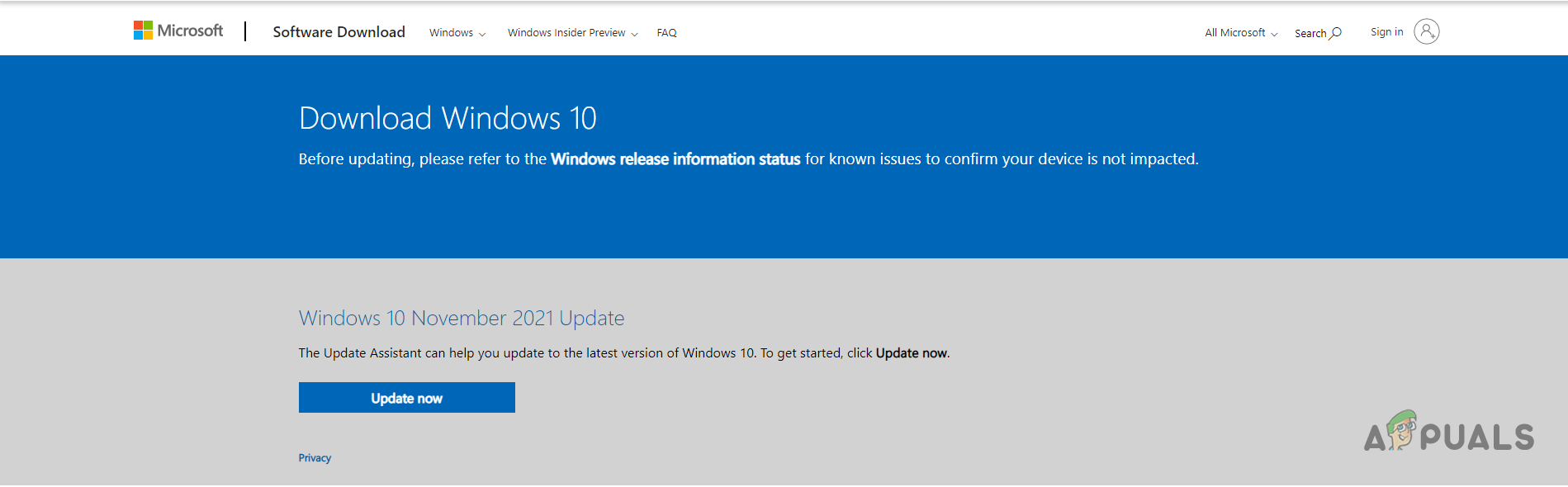The width and height of the screenshot is (1568, 487).
Task: Expand the chevron beside Windows menu
Action: point(482,34)
